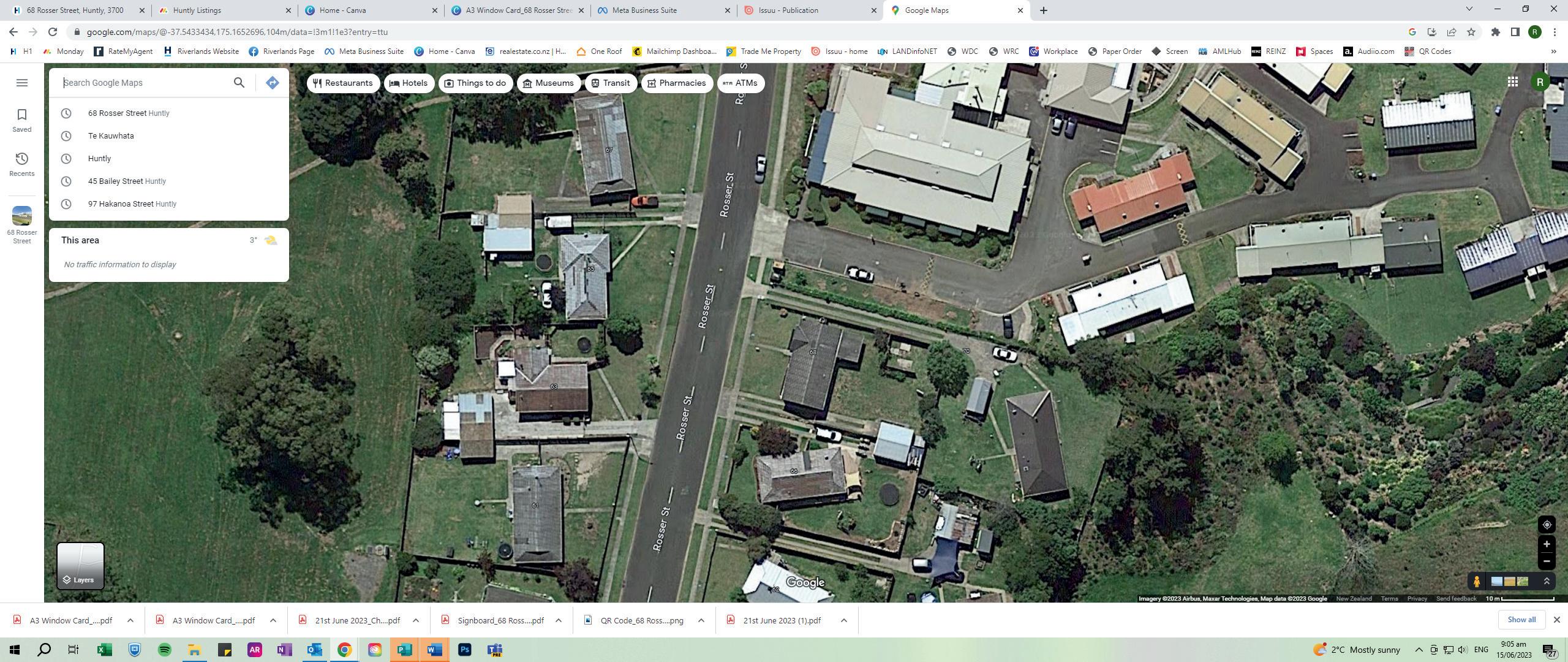Open dropdown arrow for Signboard pdf download
This screenshot has width=1568, height=662.
[x=558, y=620]
